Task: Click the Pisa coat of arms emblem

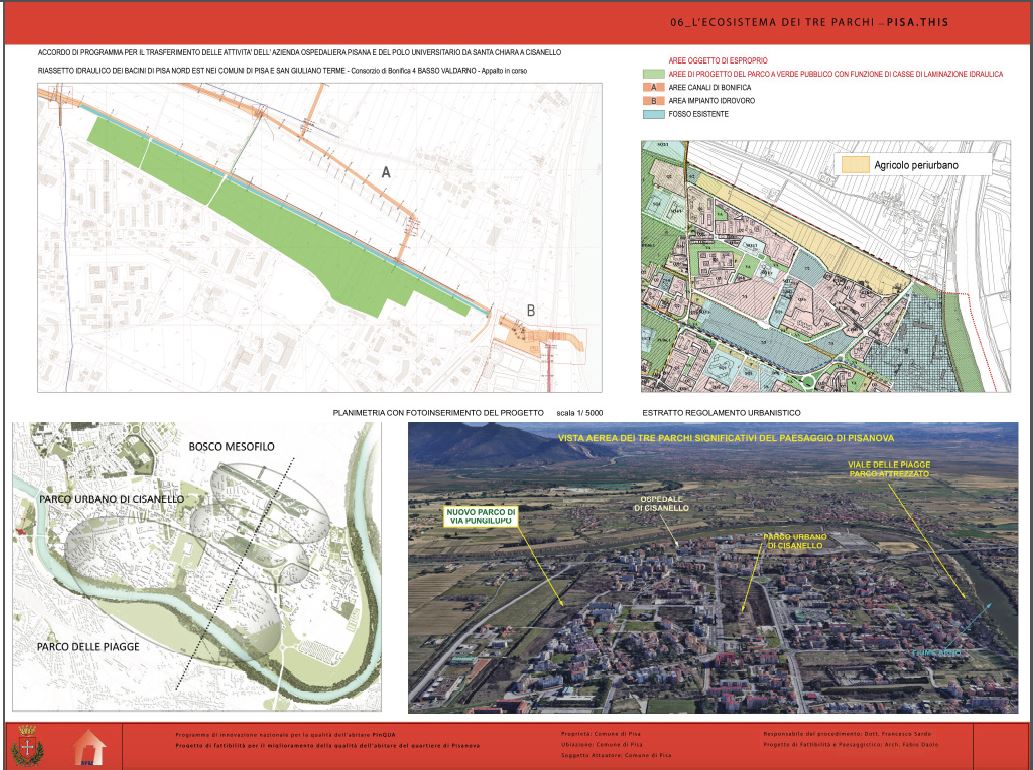Action: [25, 746]
